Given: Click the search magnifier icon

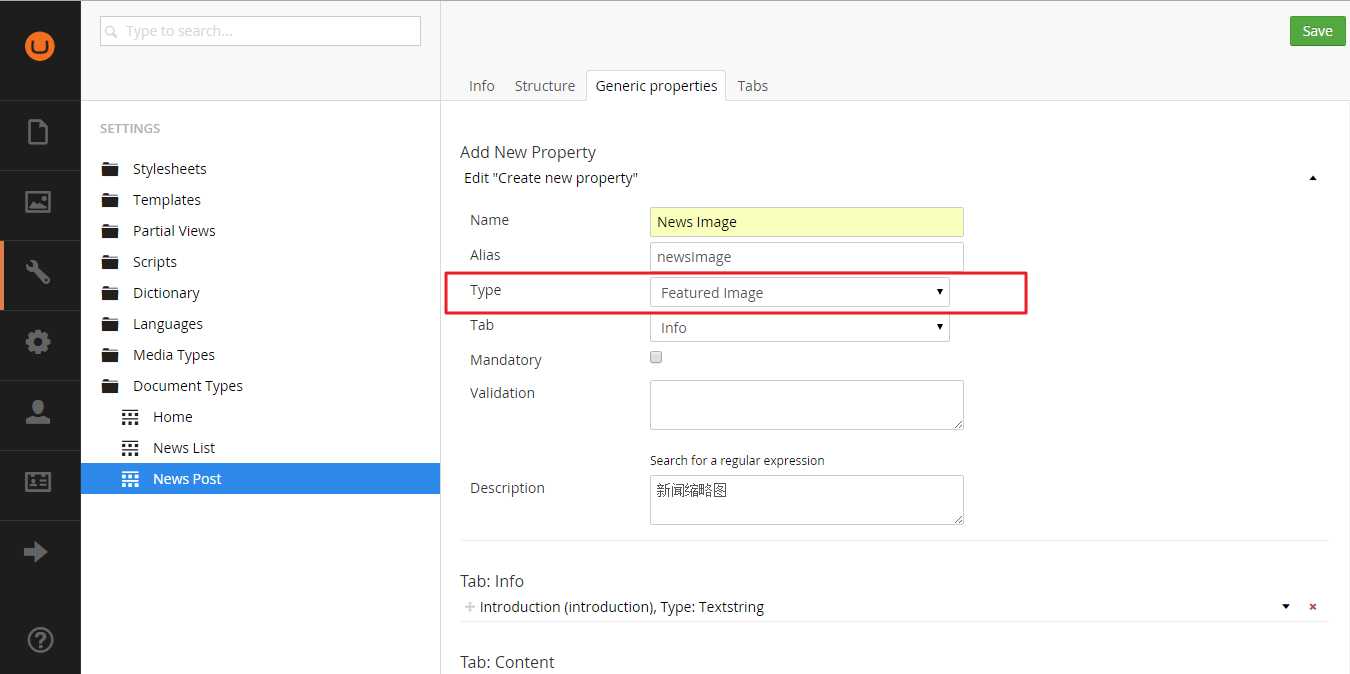Looking at the screenshot, I should click(112, 32).
